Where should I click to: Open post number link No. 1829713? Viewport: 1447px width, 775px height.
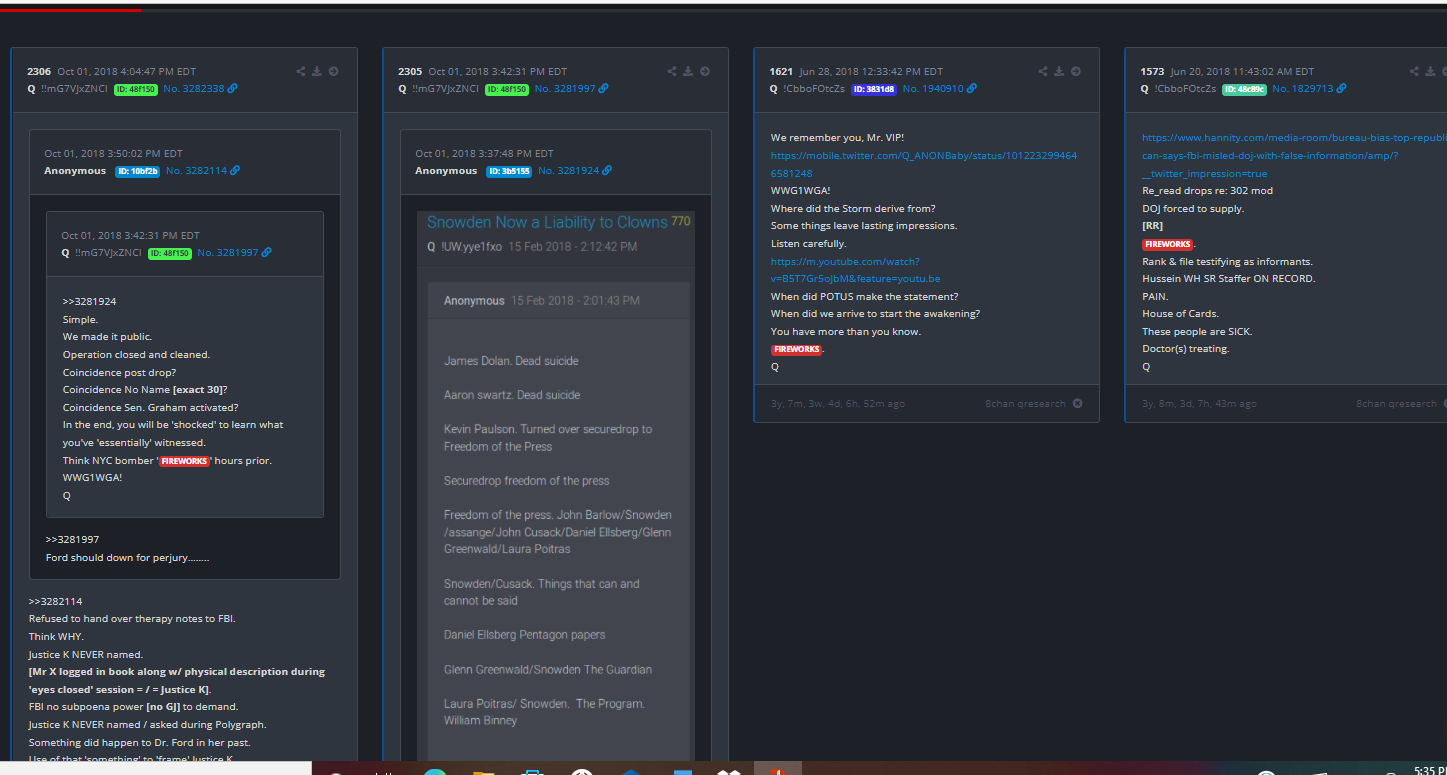(x=1303, y=89)
